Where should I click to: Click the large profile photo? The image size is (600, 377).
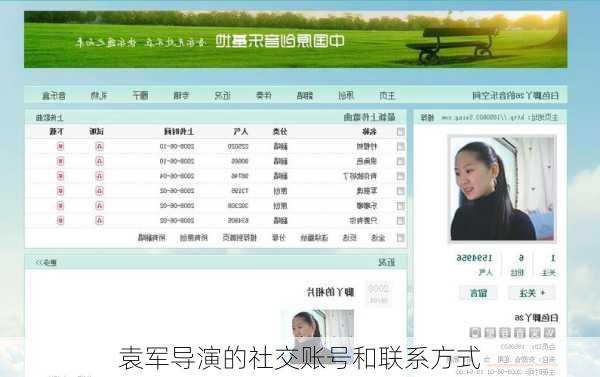coord(502,189)
